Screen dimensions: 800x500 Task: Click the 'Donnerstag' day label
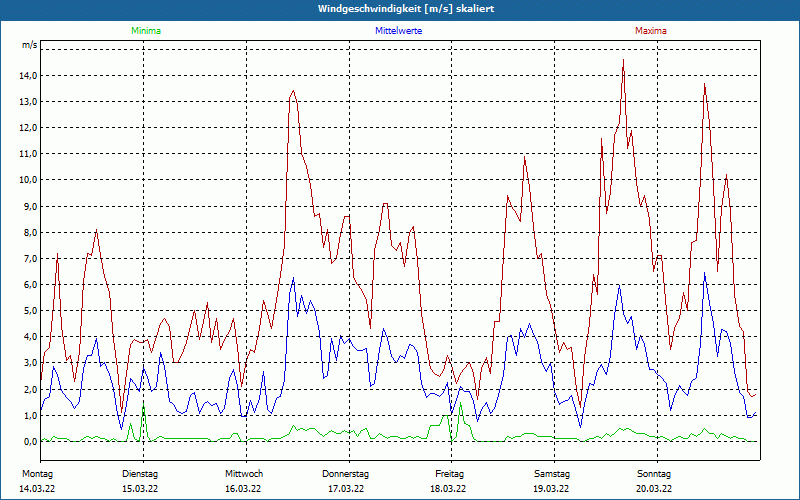tap(345, 474)
